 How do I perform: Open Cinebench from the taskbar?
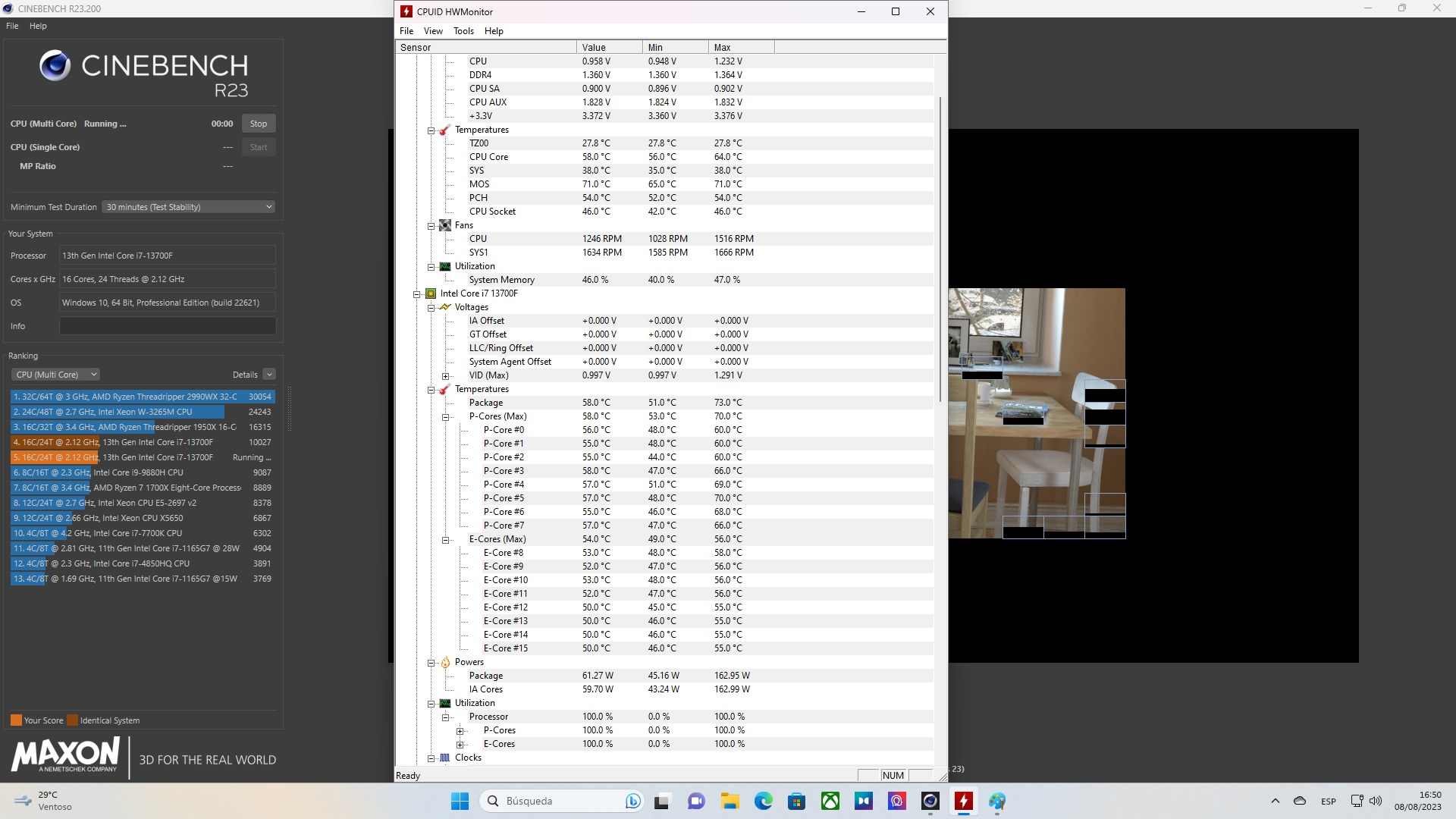(x=930, y=801)
